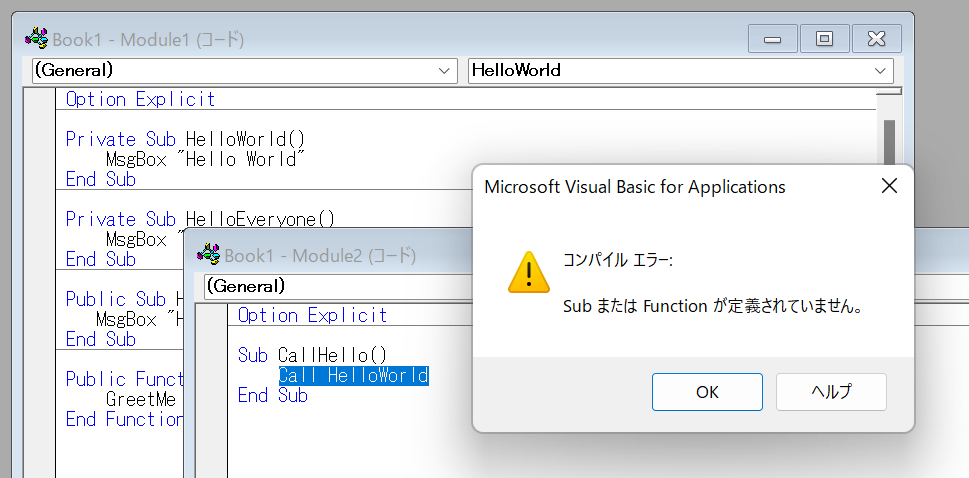This screenshot has height=478, width=969.
Task: Open the (General) dropdown in Module2 window
Action: (x=339, y=286)
